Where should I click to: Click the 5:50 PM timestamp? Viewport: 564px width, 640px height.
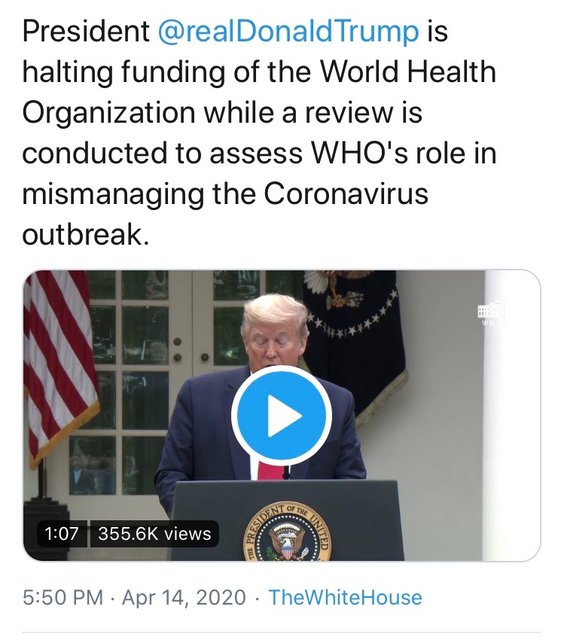click(63, 598)
